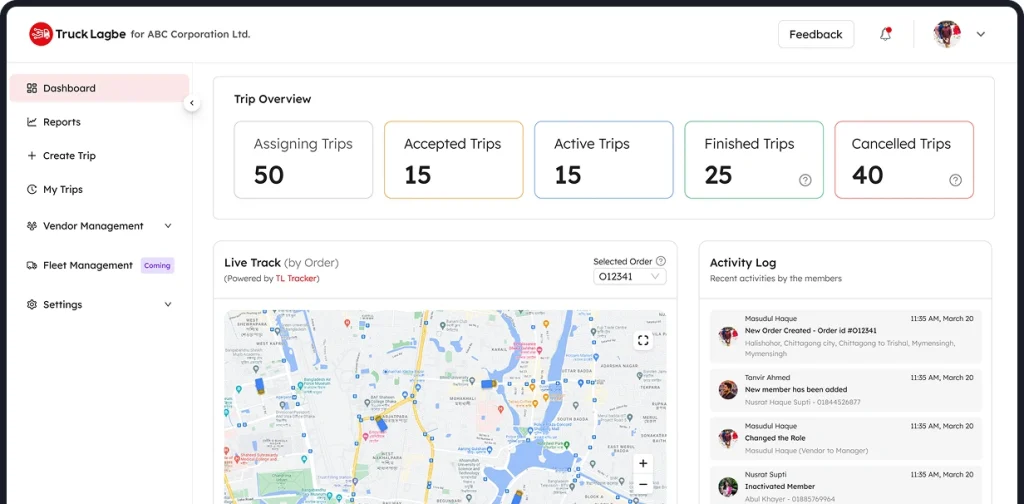Zoom in on the live map

[643, 463]
